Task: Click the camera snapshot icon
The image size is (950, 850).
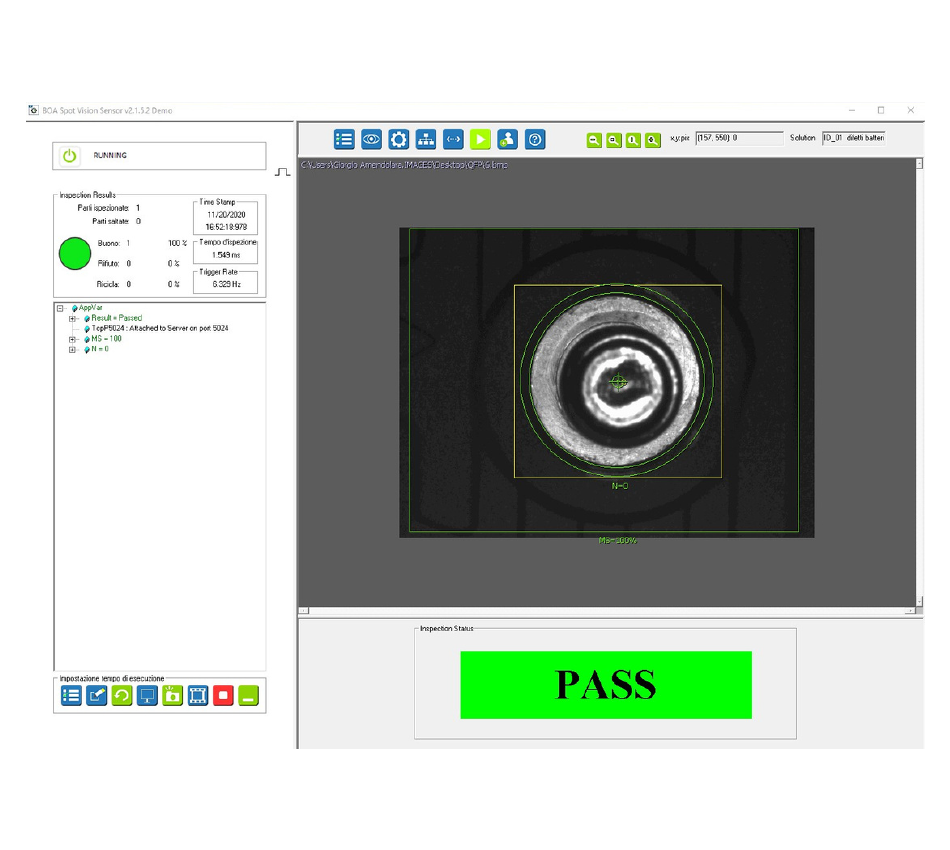Action: [x=173, y=696]
